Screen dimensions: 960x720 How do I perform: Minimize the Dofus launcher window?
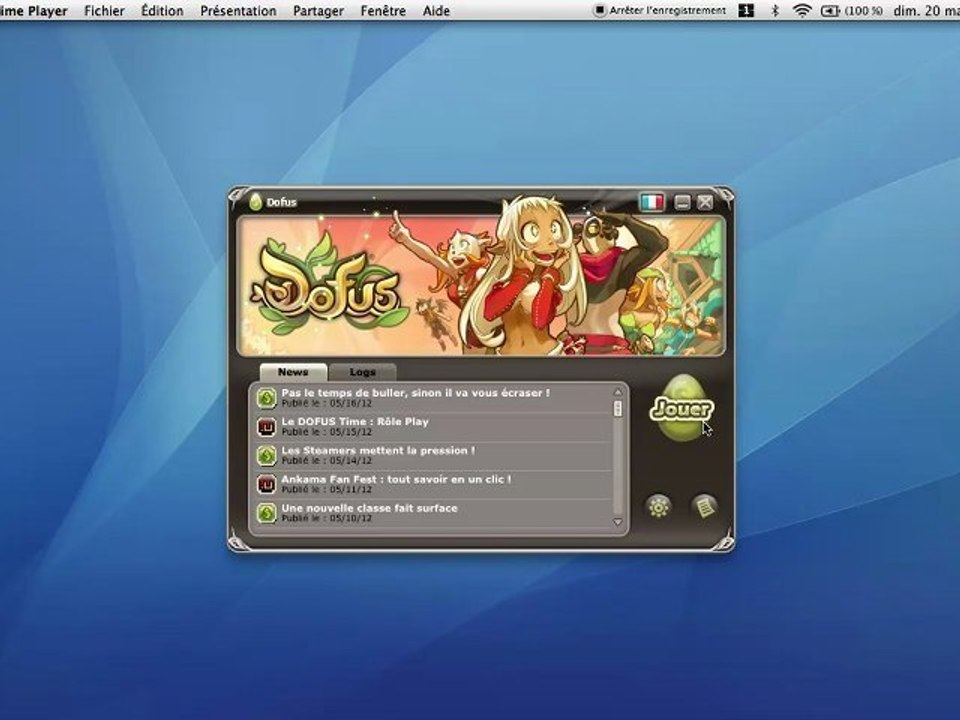682,203
